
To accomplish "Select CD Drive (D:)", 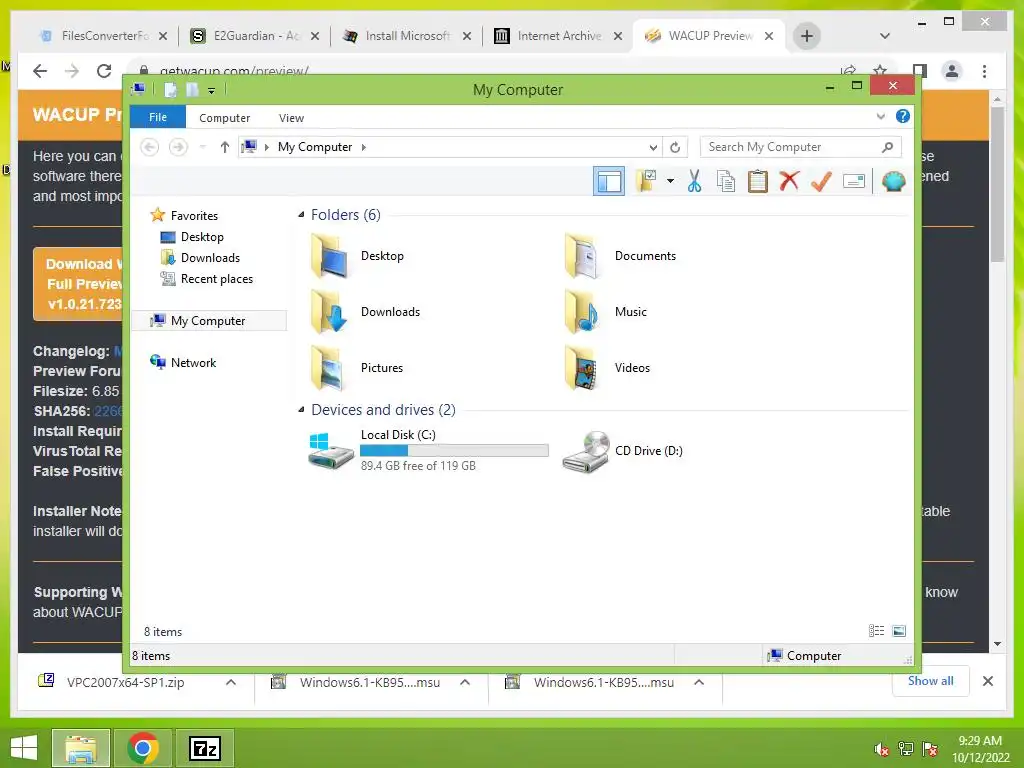I will (623, 451).
